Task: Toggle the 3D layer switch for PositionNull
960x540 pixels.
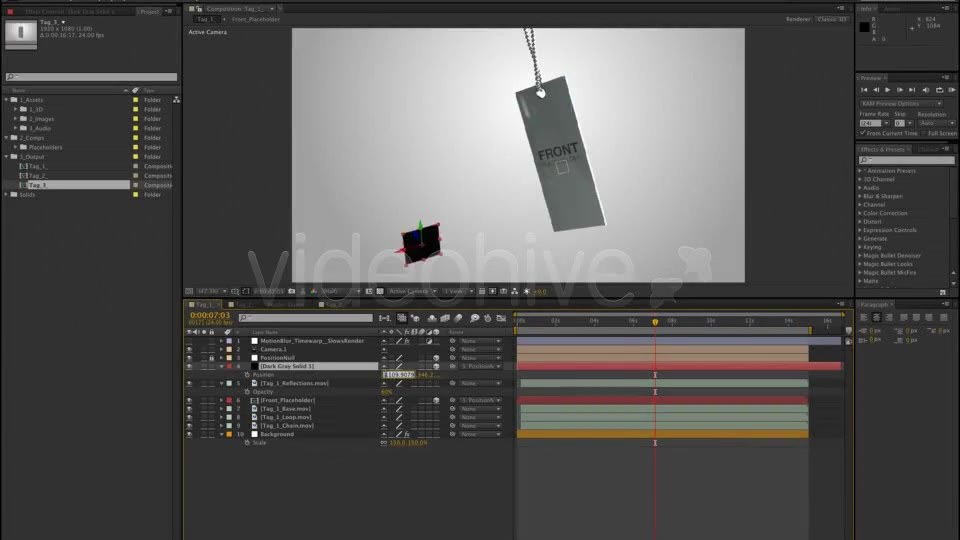Action: 436,358
